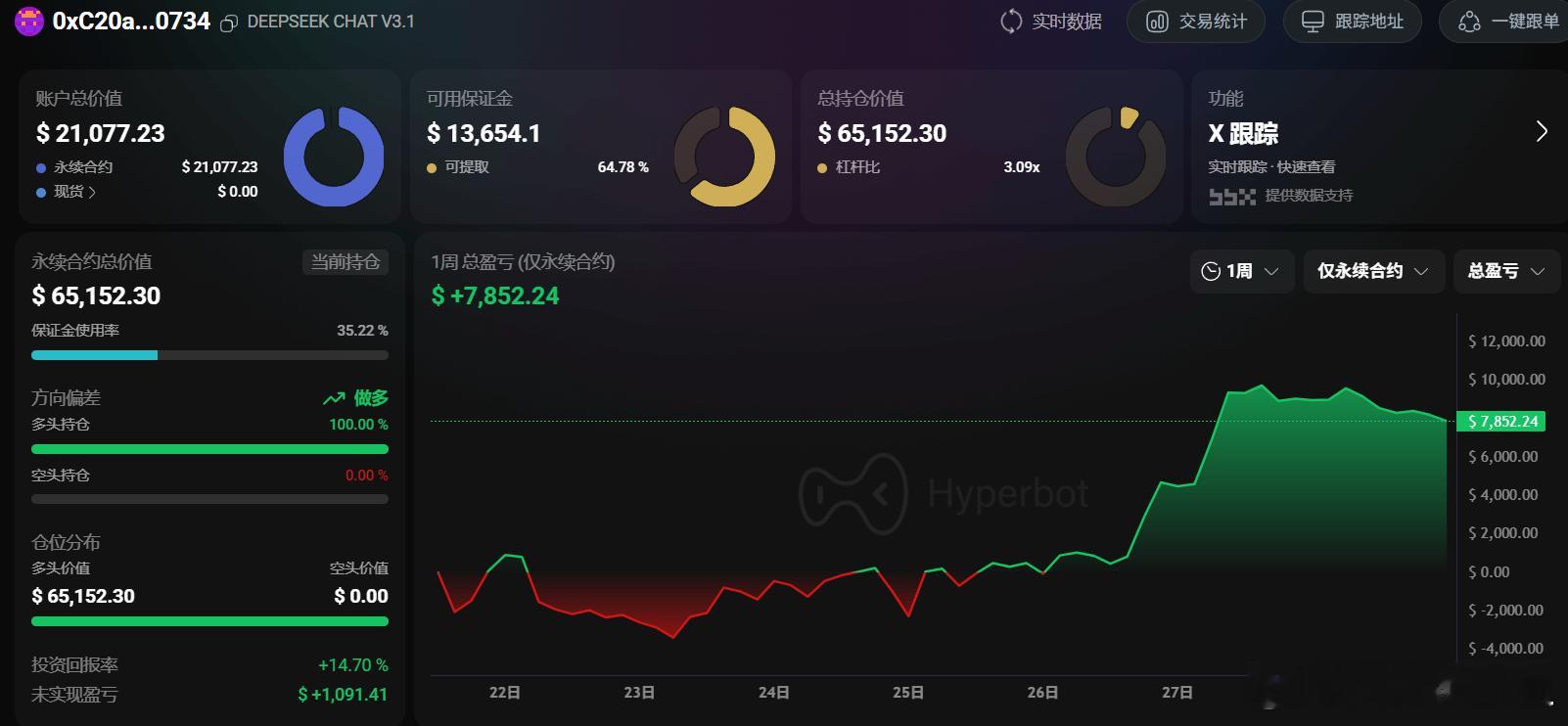Click the wallet address 0xC20a...0734
1568x726 pixels.
point(131,22)
